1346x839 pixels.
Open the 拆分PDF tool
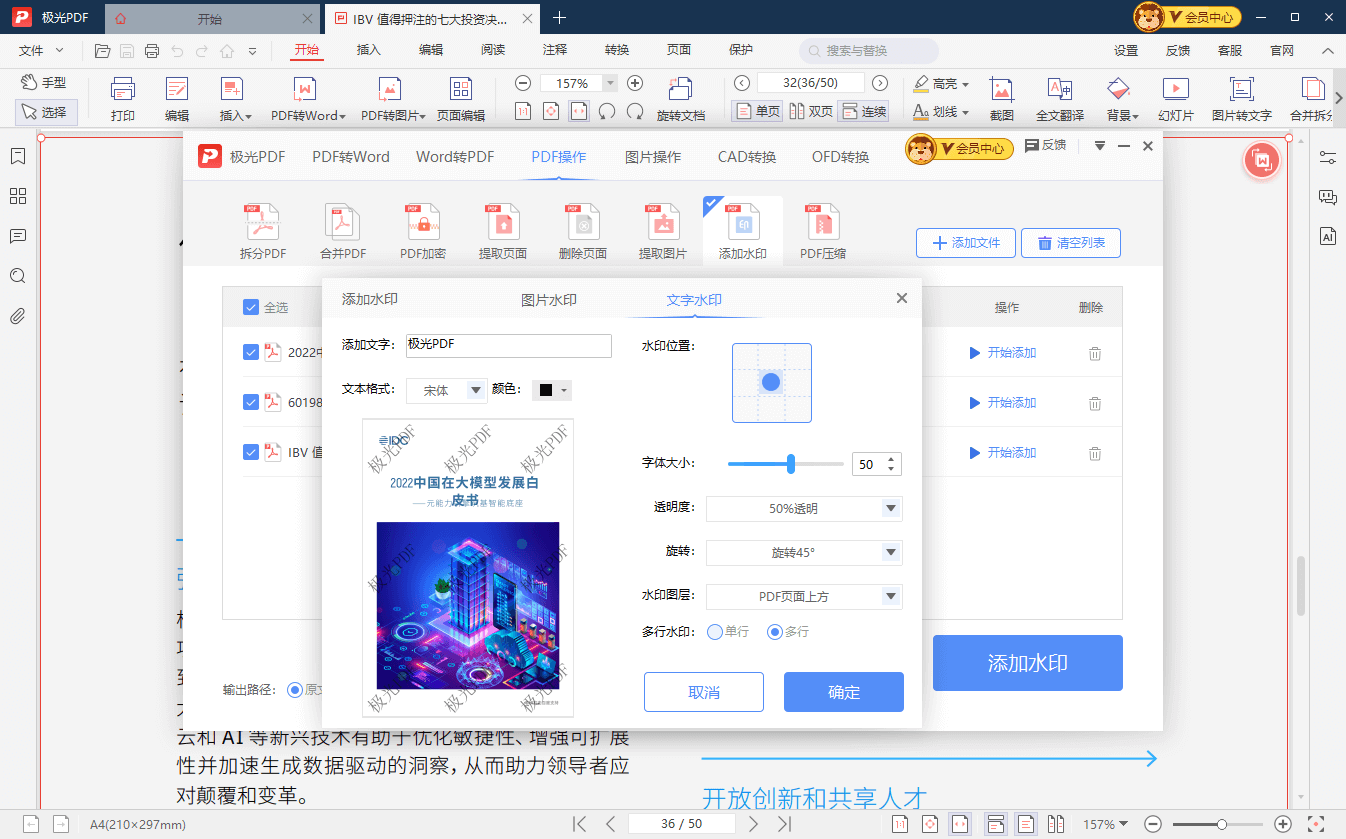coord(261,228)
